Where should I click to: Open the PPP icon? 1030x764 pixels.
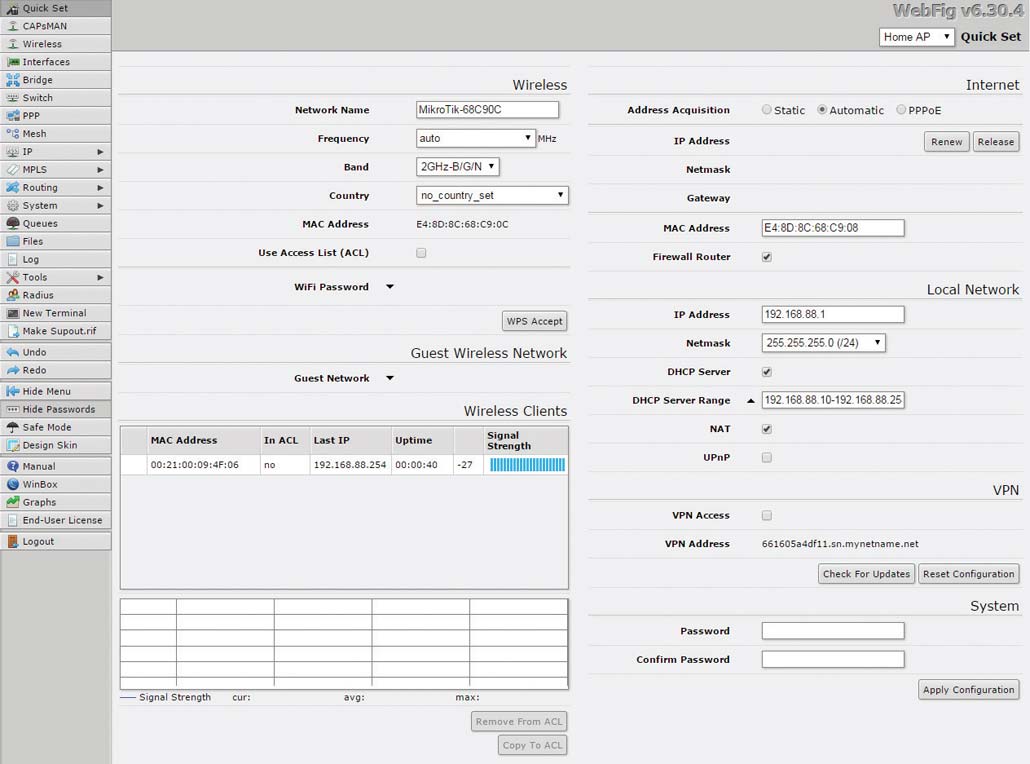pos(12,116)
